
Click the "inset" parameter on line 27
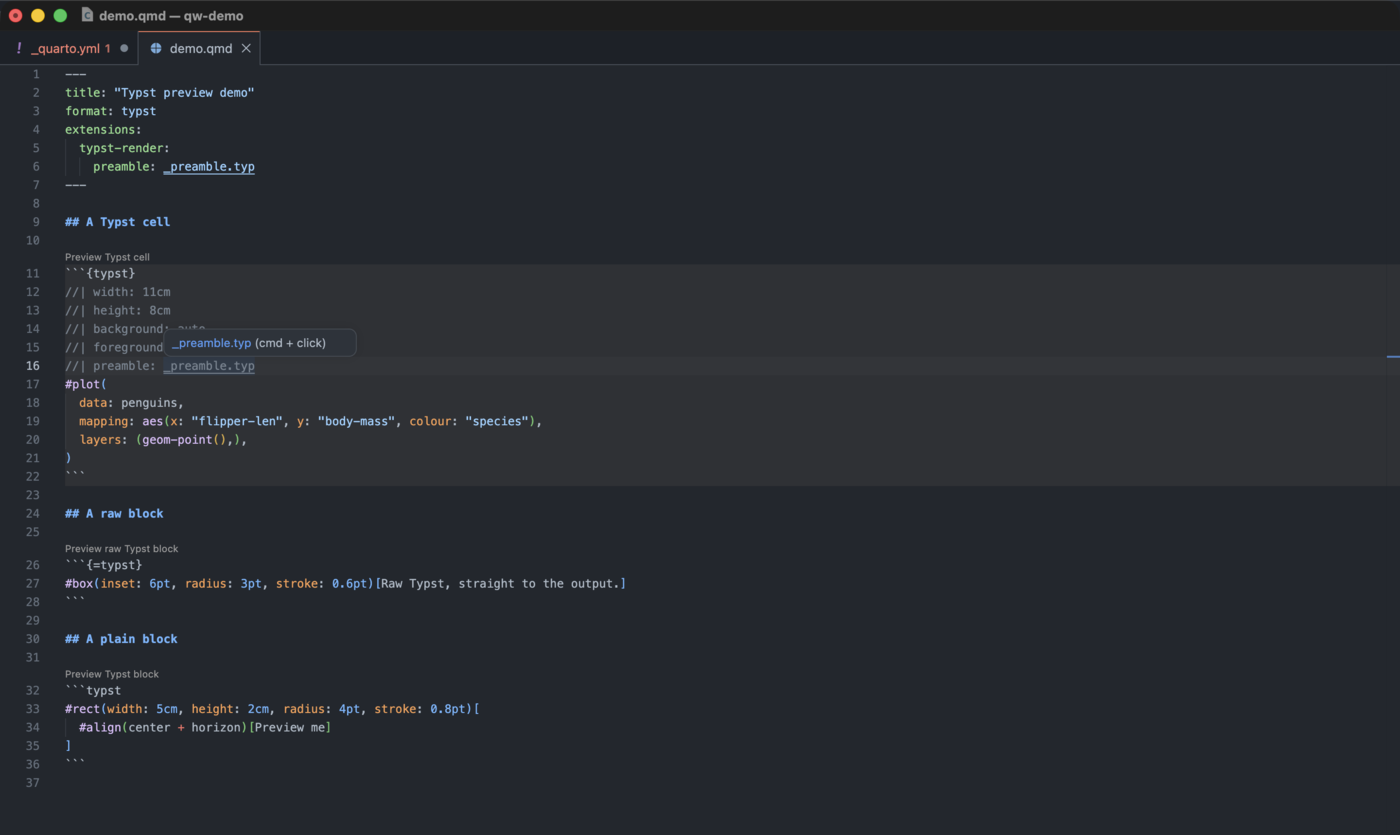coord(118,583)
